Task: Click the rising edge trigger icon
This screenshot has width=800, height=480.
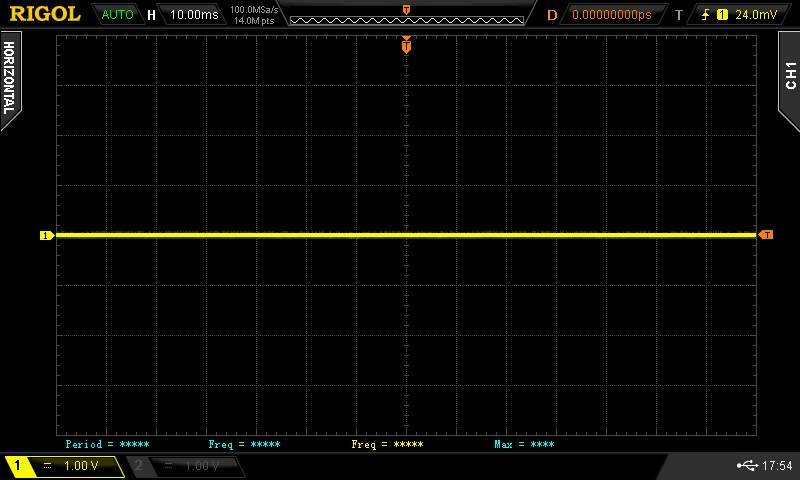Action: point(707,15)
